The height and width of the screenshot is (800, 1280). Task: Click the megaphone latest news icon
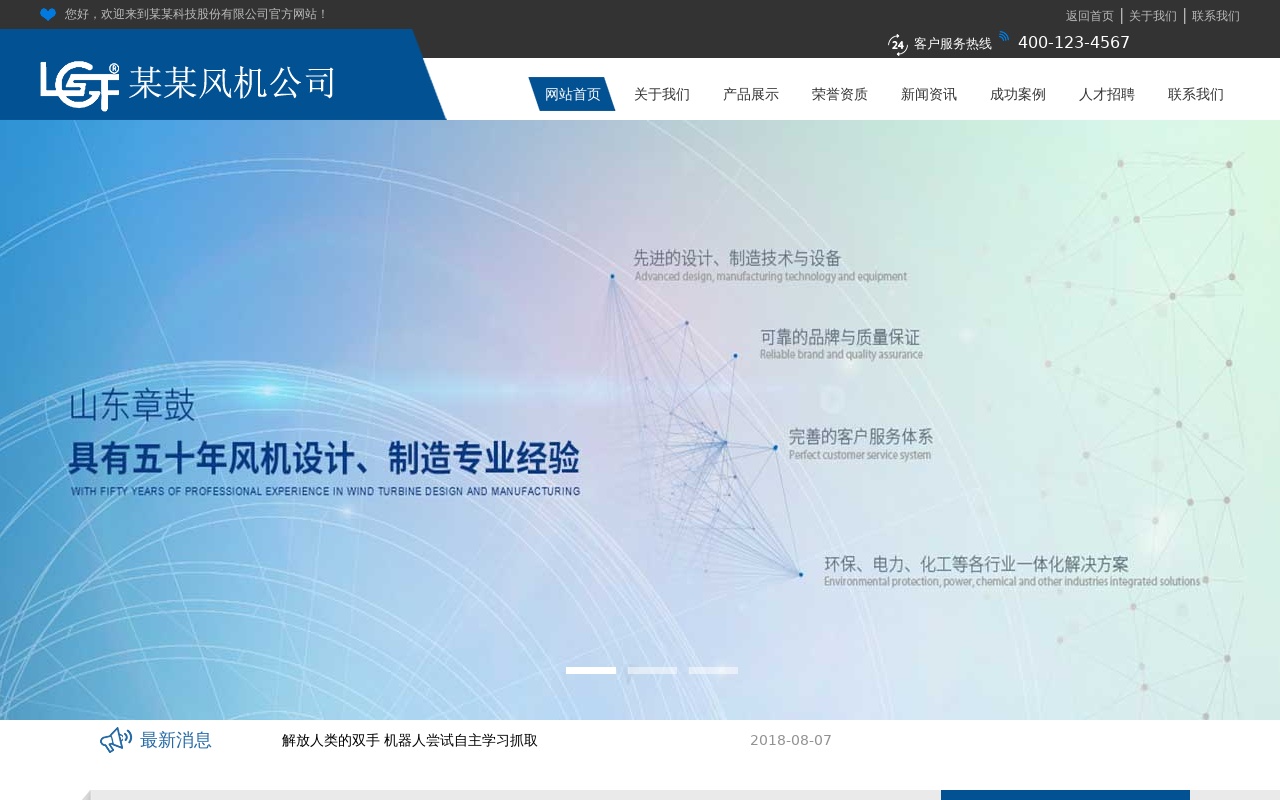point(116,740)
